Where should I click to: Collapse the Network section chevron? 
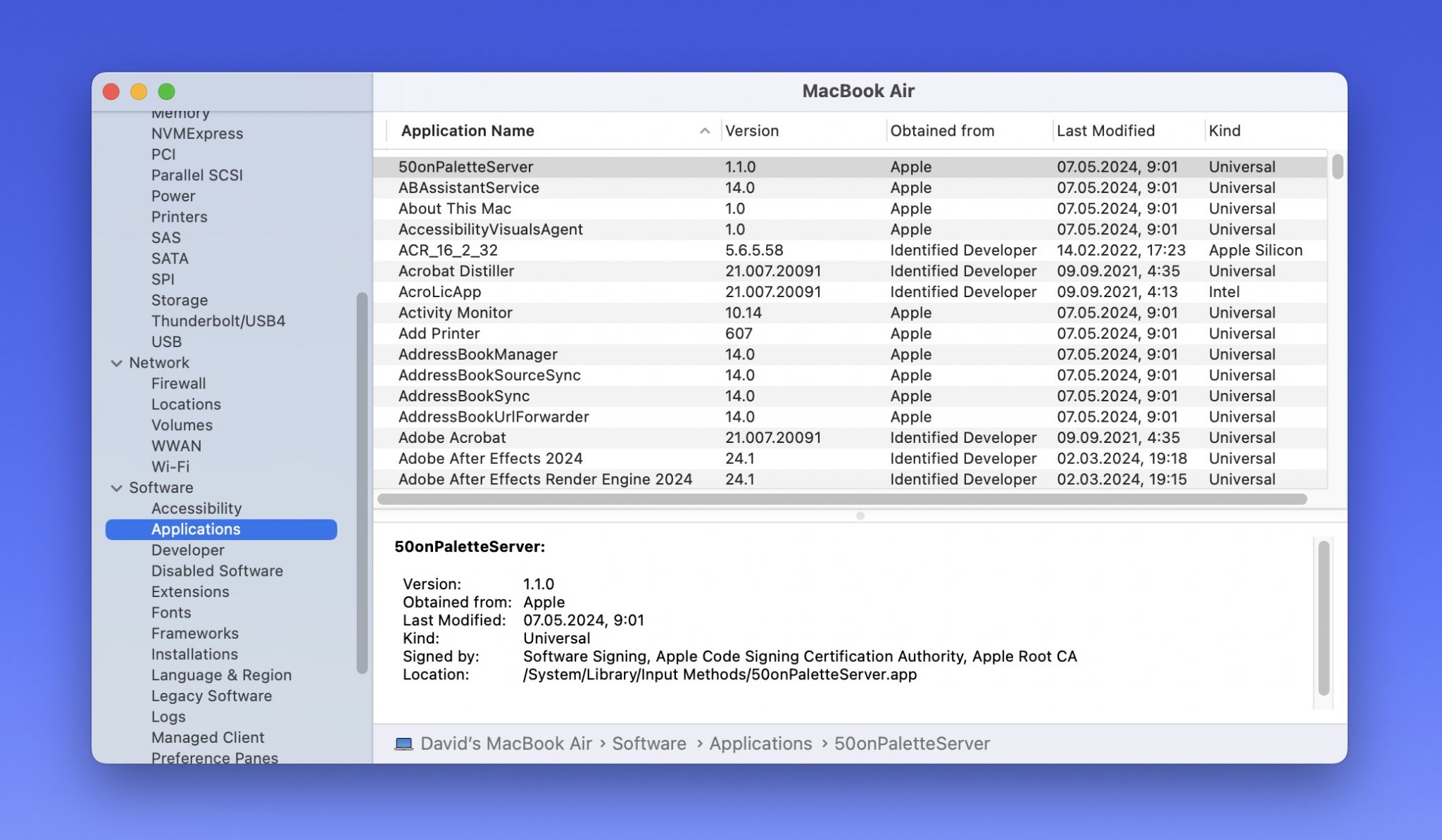click(116, 363)
